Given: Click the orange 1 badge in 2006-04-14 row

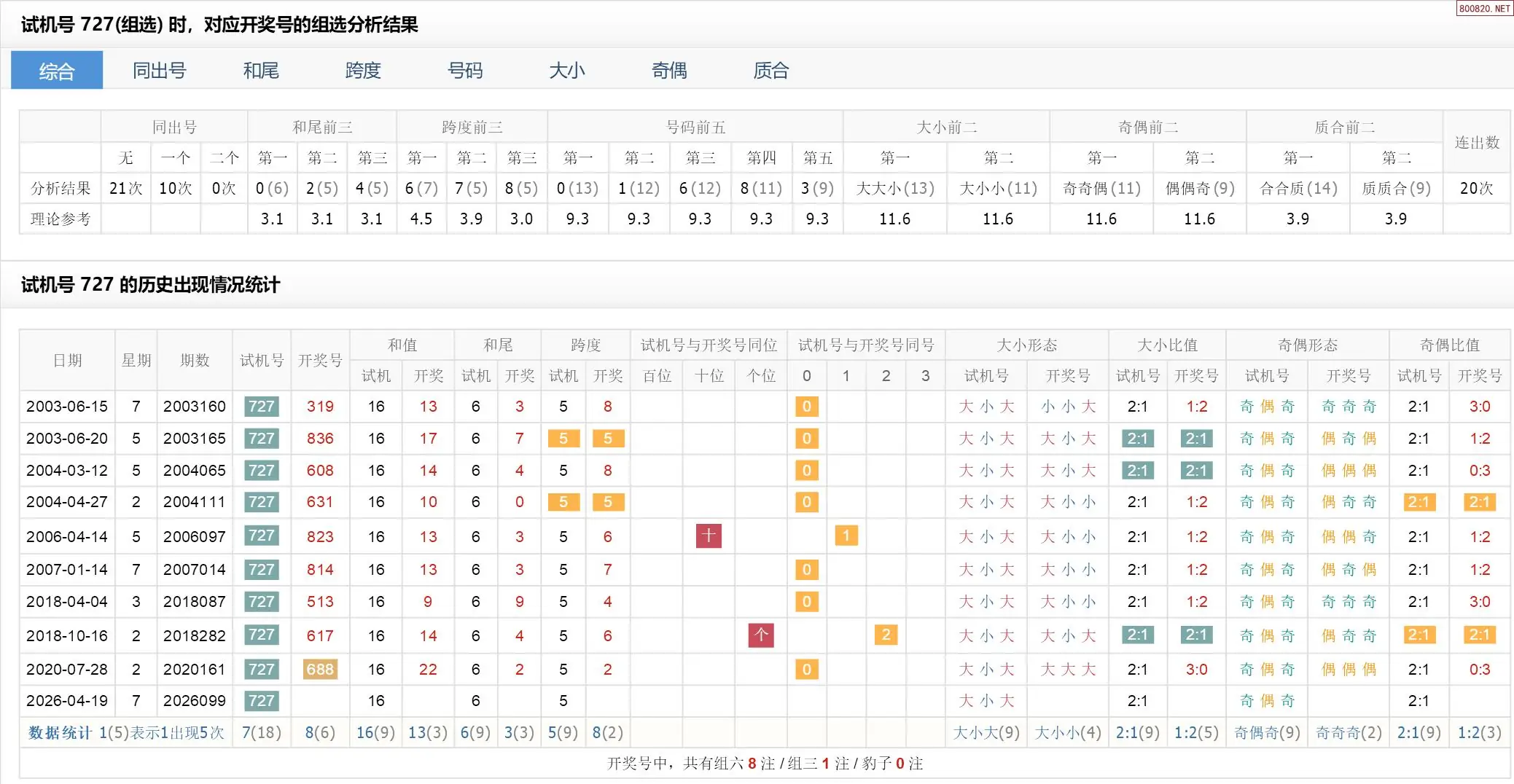Looking at the screenshot, I should [x=846, y=536].
